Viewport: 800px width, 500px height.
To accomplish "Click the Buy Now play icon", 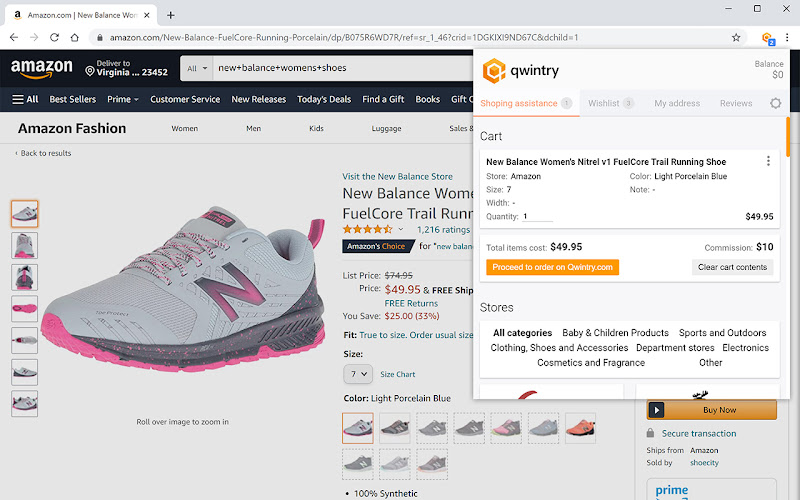I will click(x=657, y=410).
